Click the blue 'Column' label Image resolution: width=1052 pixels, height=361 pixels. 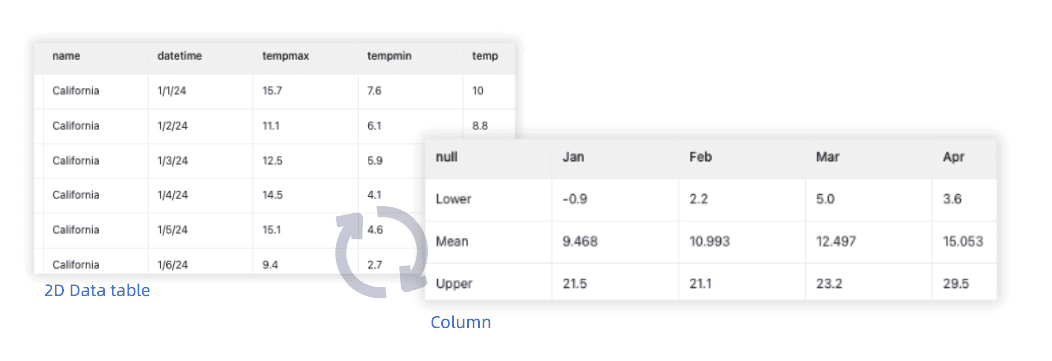point(460,322)
